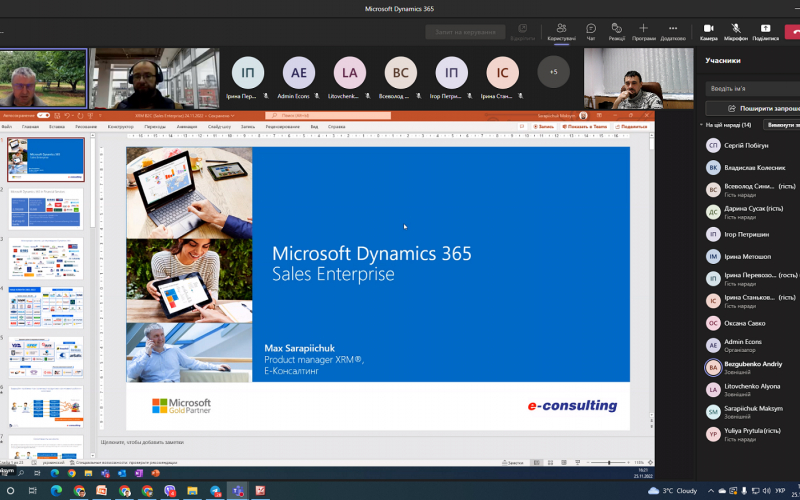Select slide 5 thumbnail
This screenshot has width=800, height=500.
[x=45, y=357]
